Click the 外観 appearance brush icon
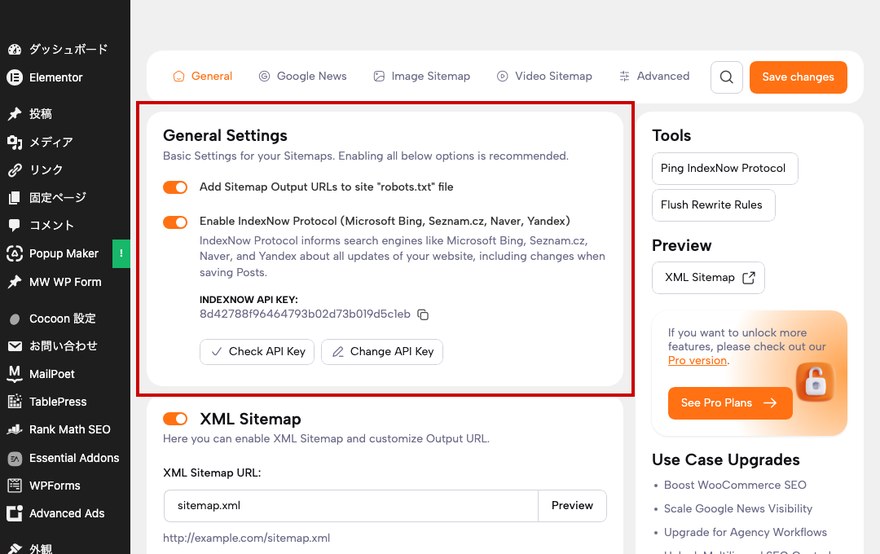The width and height of the screenshot is (880, 554). [15, 548]
